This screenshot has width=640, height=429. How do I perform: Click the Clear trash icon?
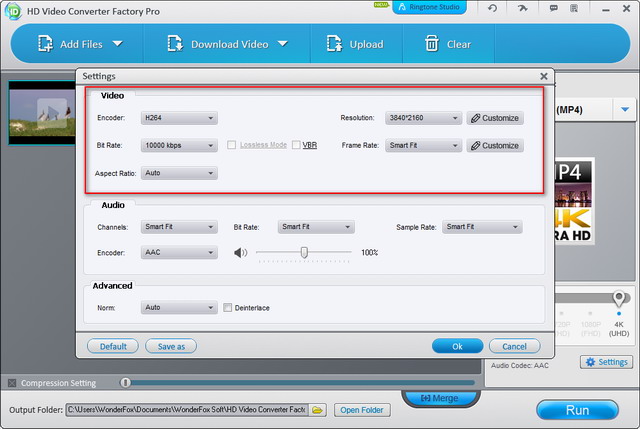431,44
